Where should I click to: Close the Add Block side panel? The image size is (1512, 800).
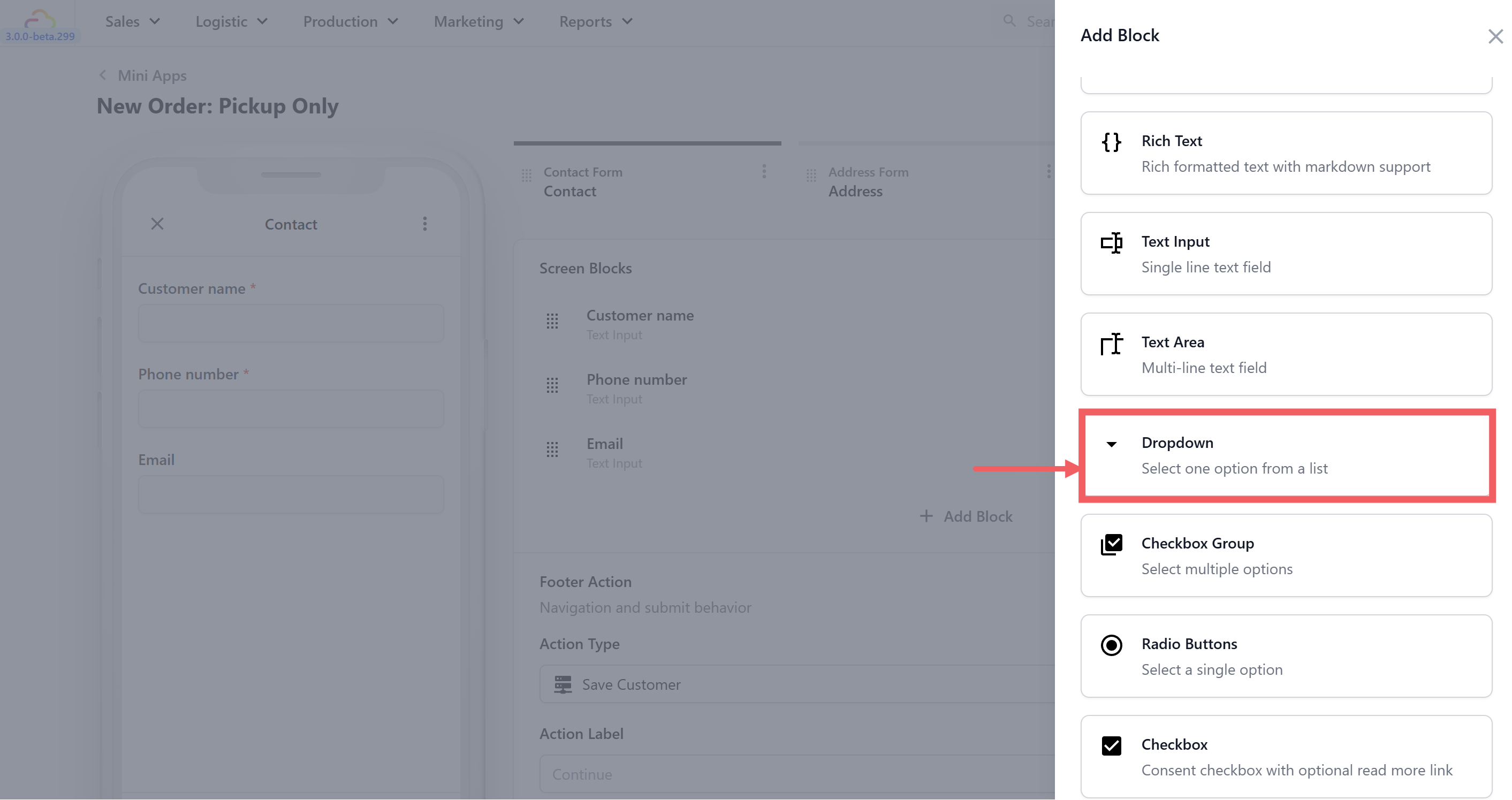[1495, 36]
